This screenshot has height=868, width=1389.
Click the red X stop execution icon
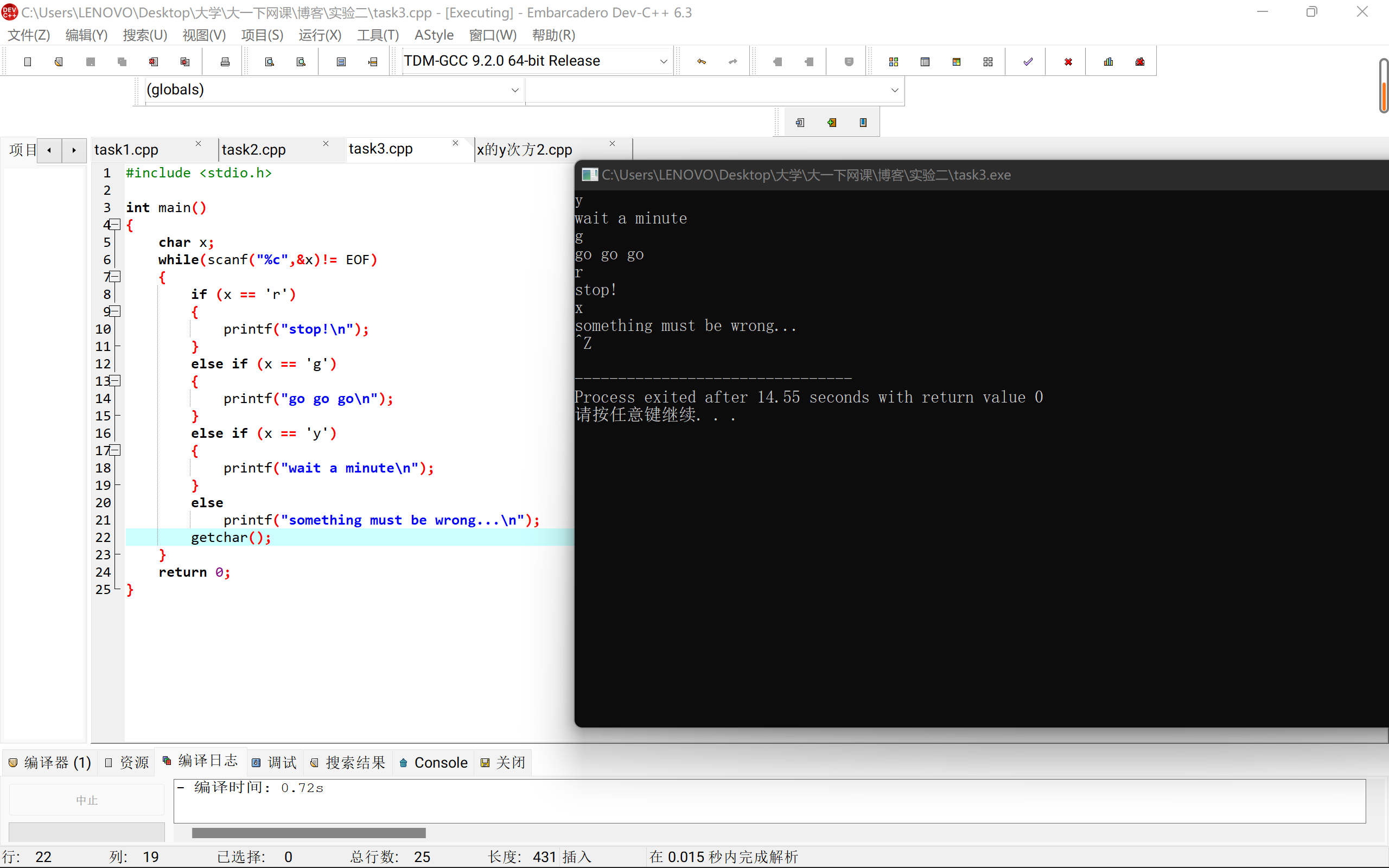click(1068, 61)
